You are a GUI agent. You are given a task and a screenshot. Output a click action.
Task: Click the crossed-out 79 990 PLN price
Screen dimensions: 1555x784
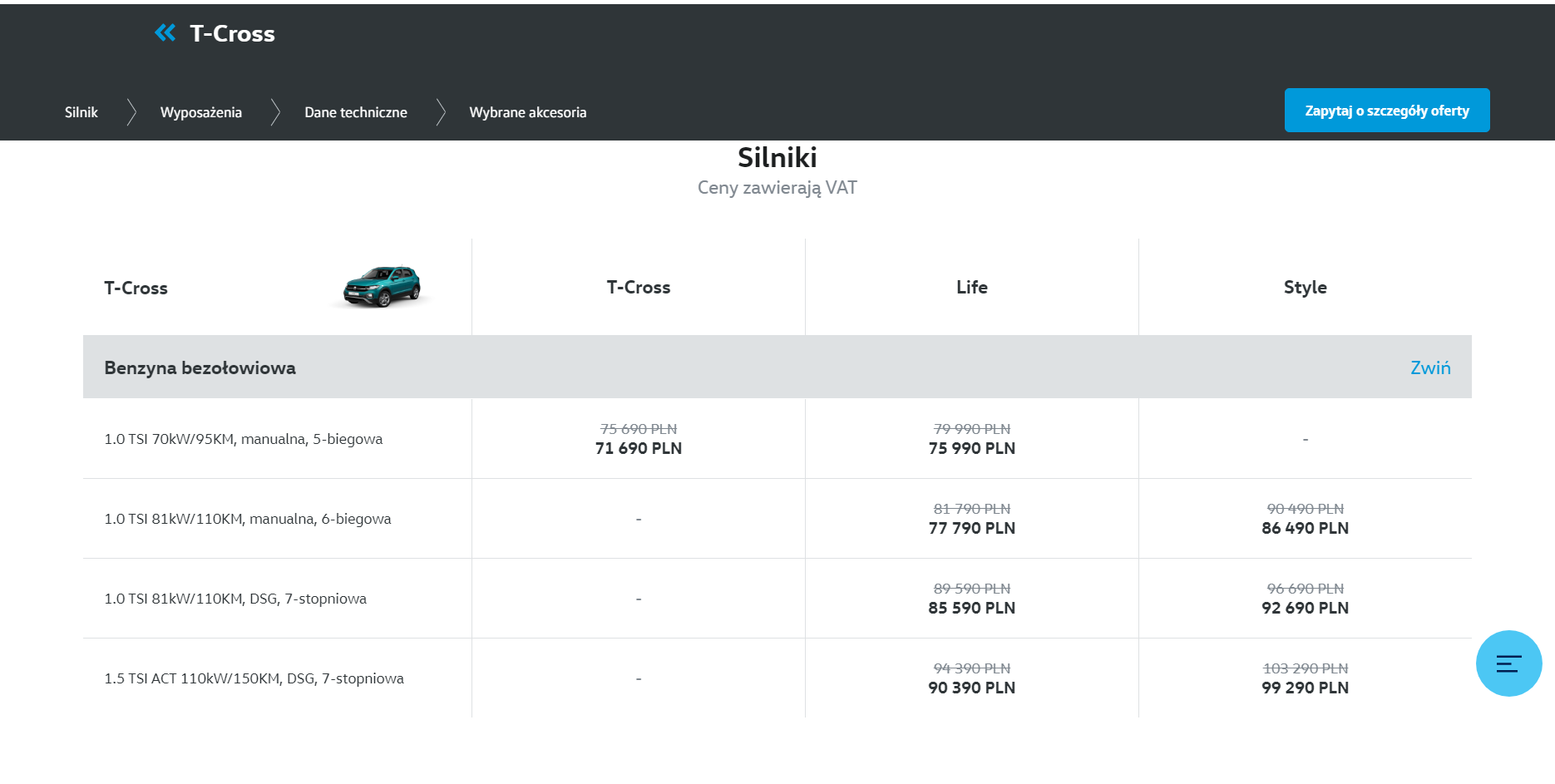pos(972,429)
